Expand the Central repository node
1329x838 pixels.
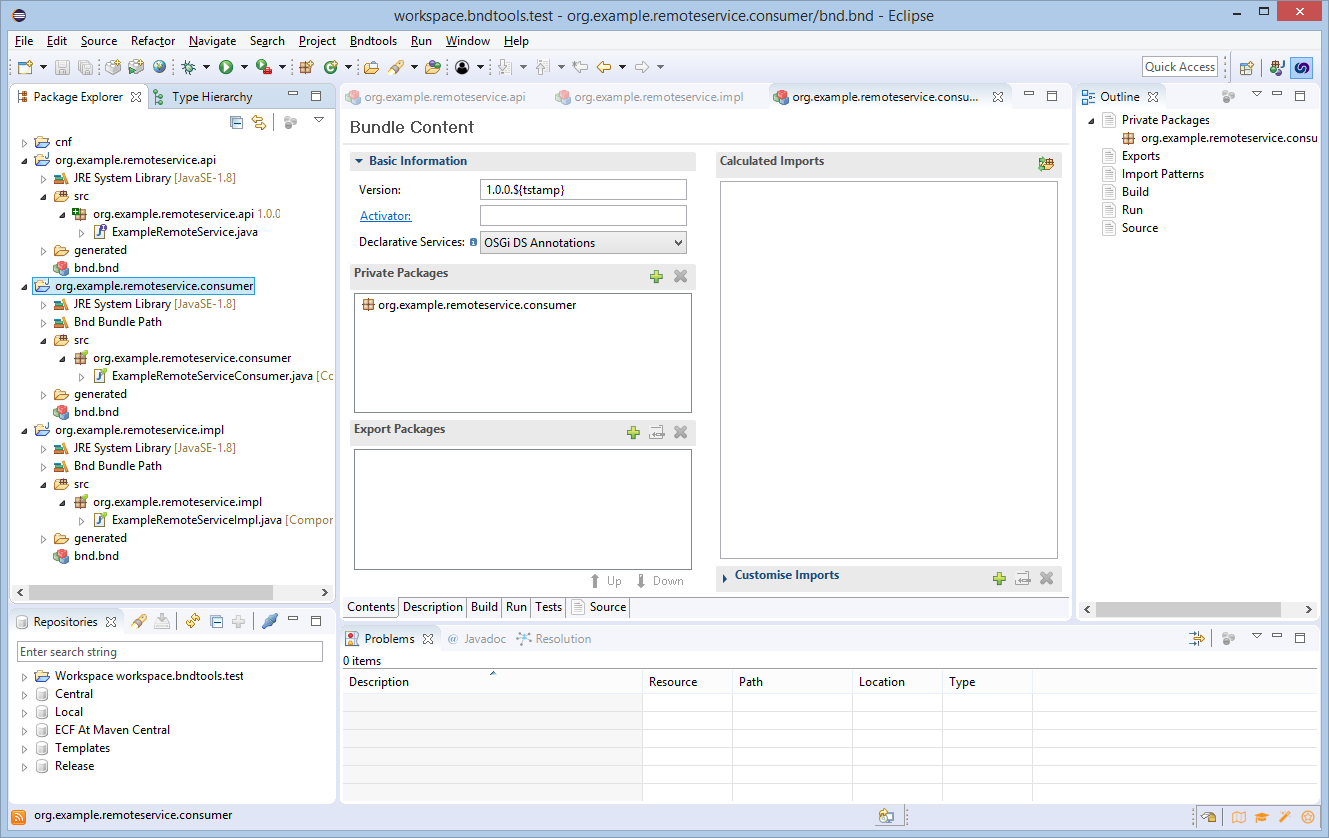(25, 694)
